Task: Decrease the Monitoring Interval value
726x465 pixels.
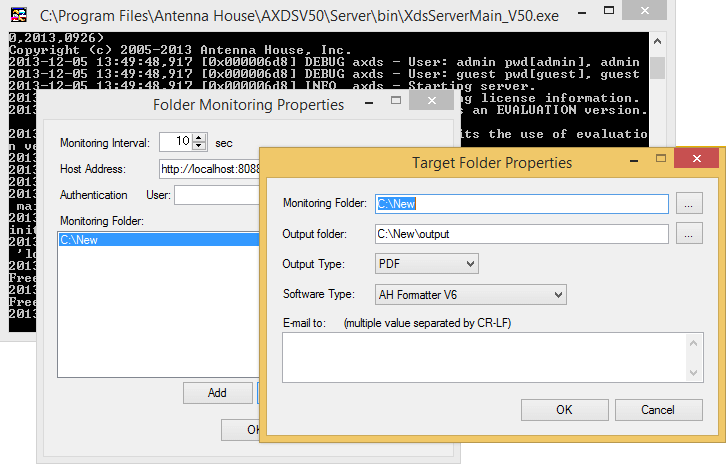Action: coord(199,146)
